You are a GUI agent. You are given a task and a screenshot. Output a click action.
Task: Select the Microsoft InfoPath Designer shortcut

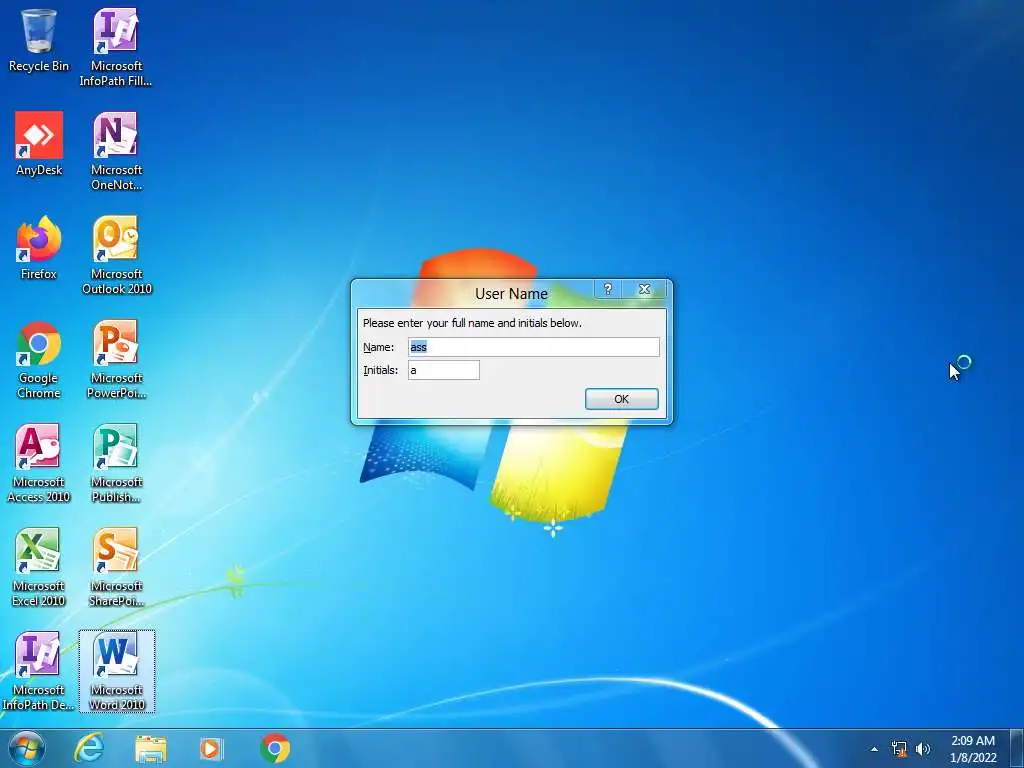[x=39, y=671]
